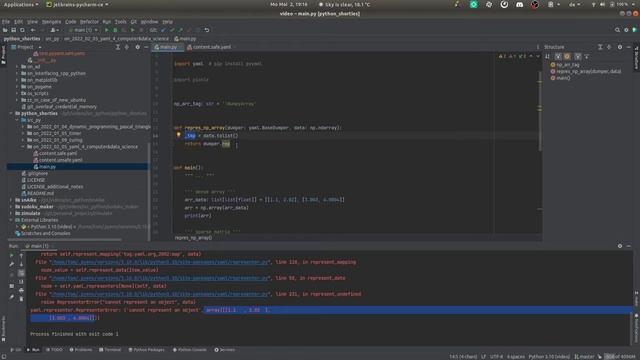This screenshot has width=640, height=360.
Task: Click the Git update project arrow icon
Action: [x=163, y=30]
